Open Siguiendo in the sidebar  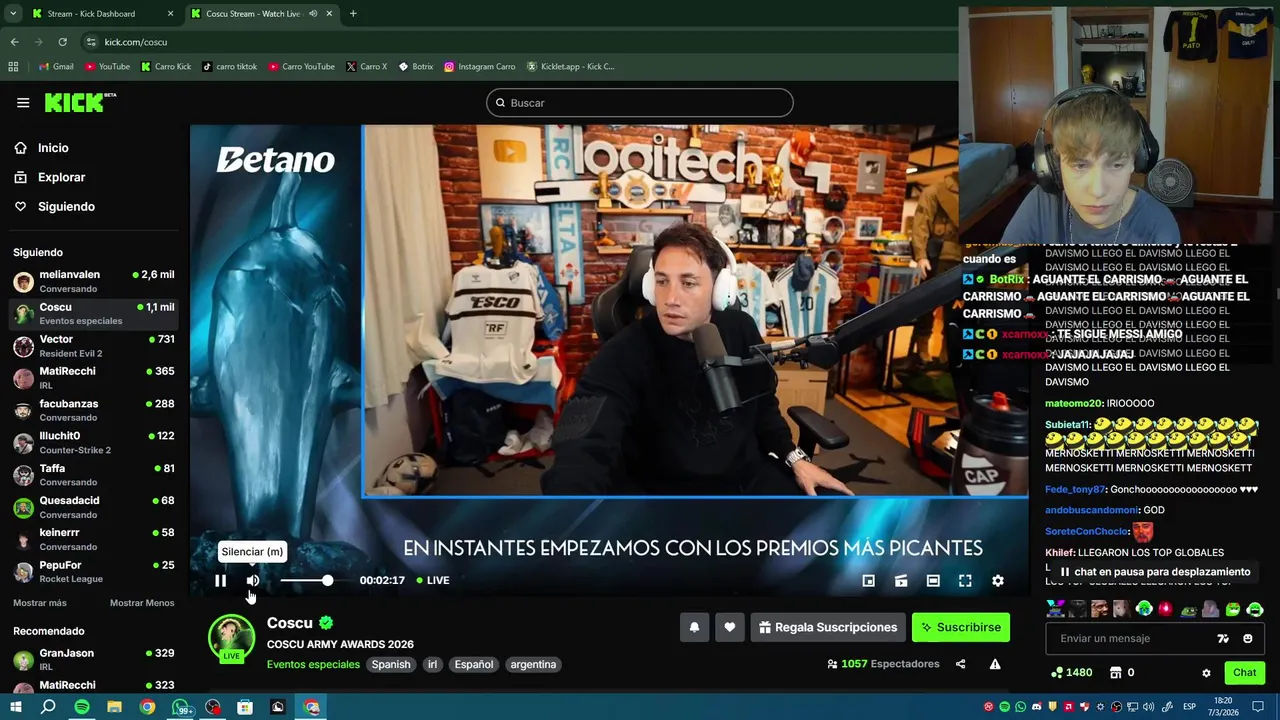[66, 206]
